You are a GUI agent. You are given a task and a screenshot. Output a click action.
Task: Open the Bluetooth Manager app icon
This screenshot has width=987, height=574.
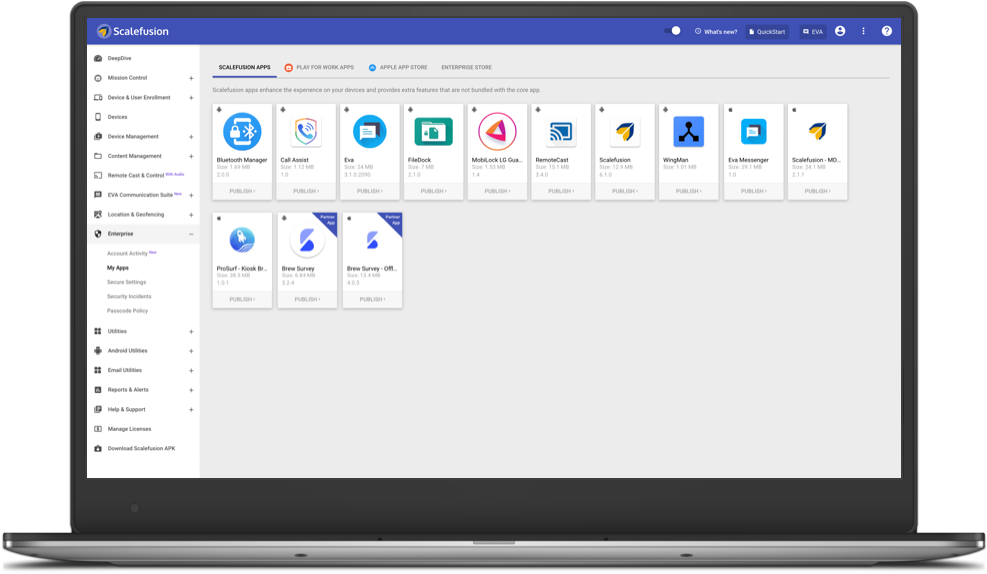pyautogui.click(x=242, y=132)
